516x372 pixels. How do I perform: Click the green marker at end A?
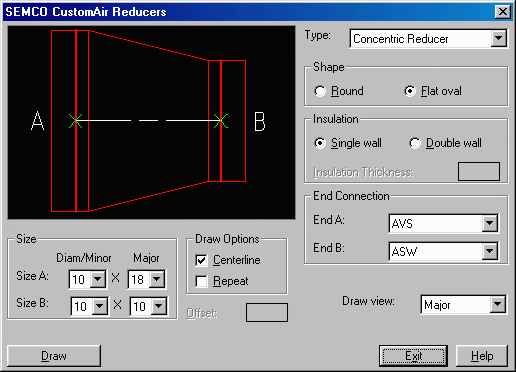[76, 121]
